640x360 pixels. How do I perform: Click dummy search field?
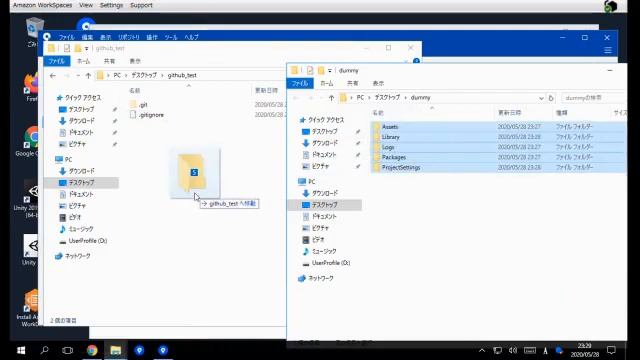click(593, 98)
